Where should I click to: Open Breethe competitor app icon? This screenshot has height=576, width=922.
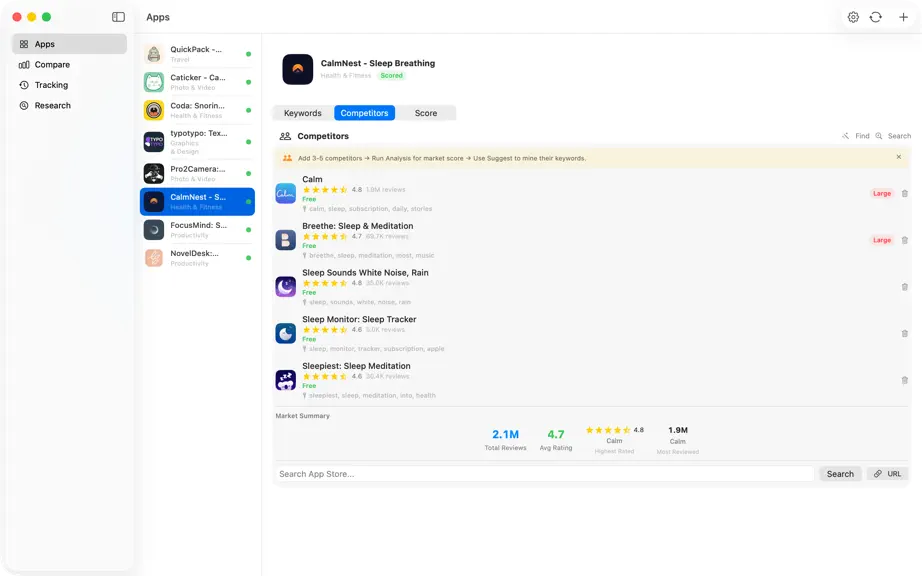tap(286, 240)
